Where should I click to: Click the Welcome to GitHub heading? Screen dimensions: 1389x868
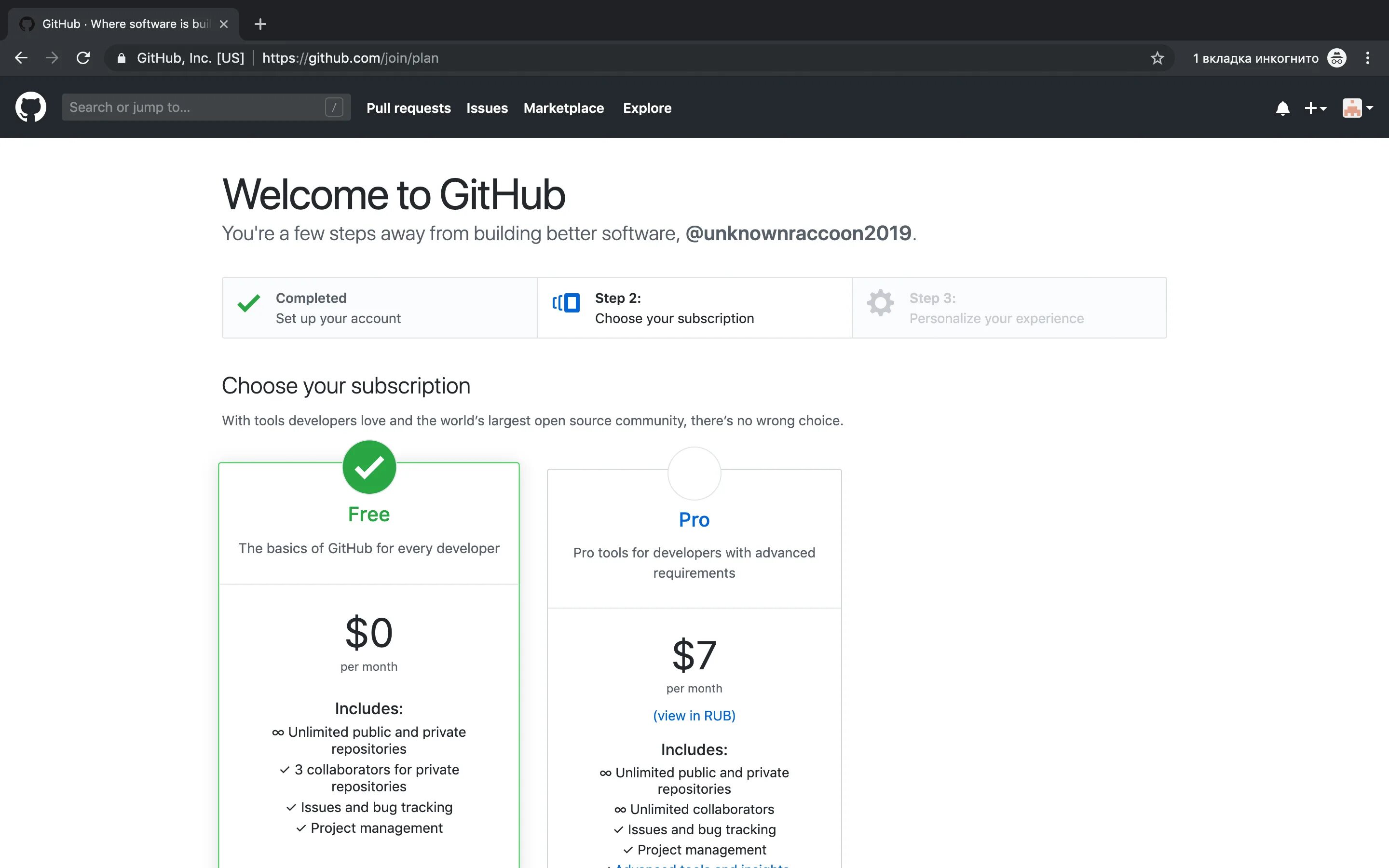click(394, 195)
